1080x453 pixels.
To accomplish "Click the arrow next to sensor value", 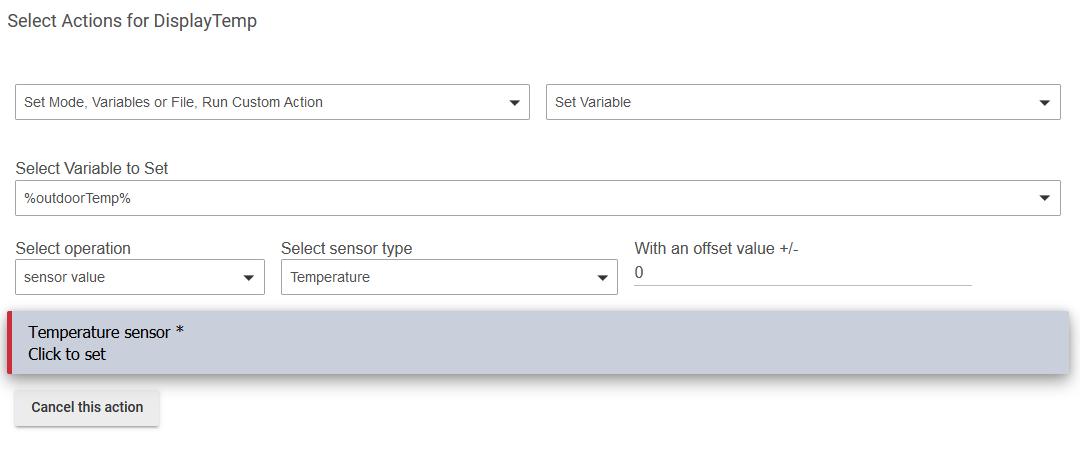I will coord(249,278).
